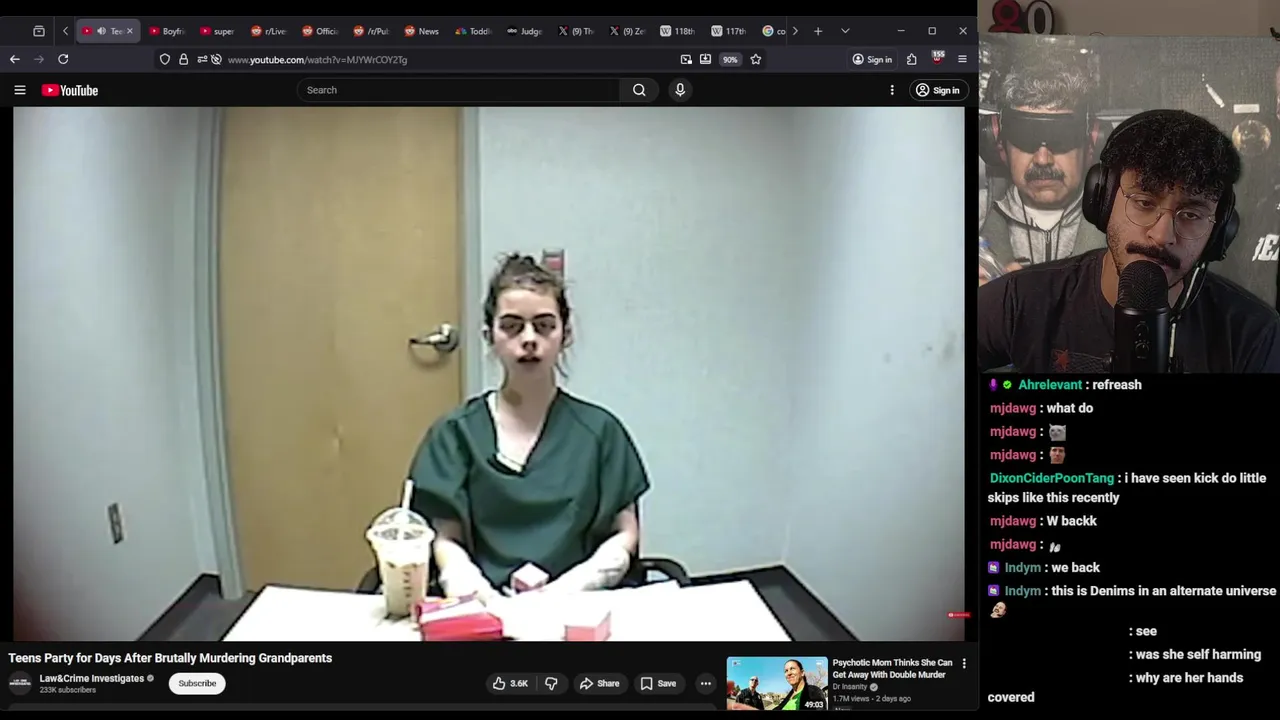Image resolution: width=1280 pixels, height=720 pixels.
Task: Switch to the 118th Wikipedia tab
Action: [x=677, y=31]
